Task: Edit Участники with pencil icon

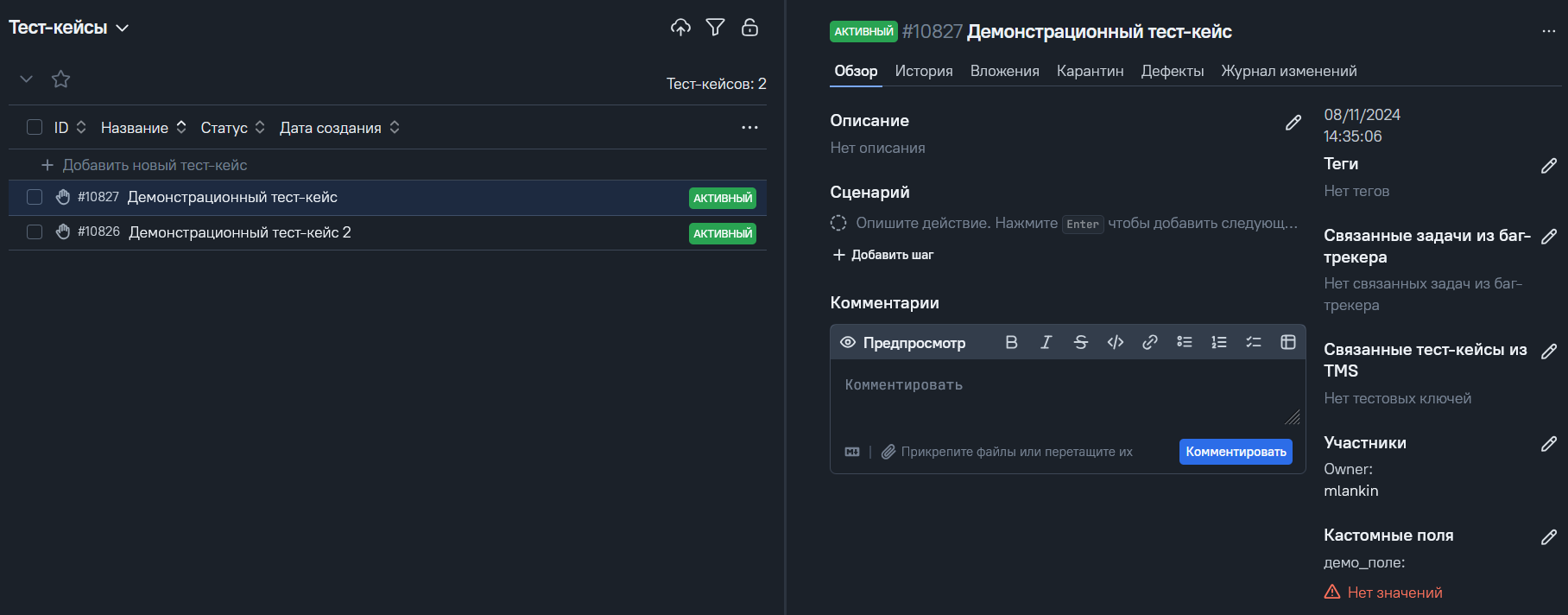Action: 1548,443
